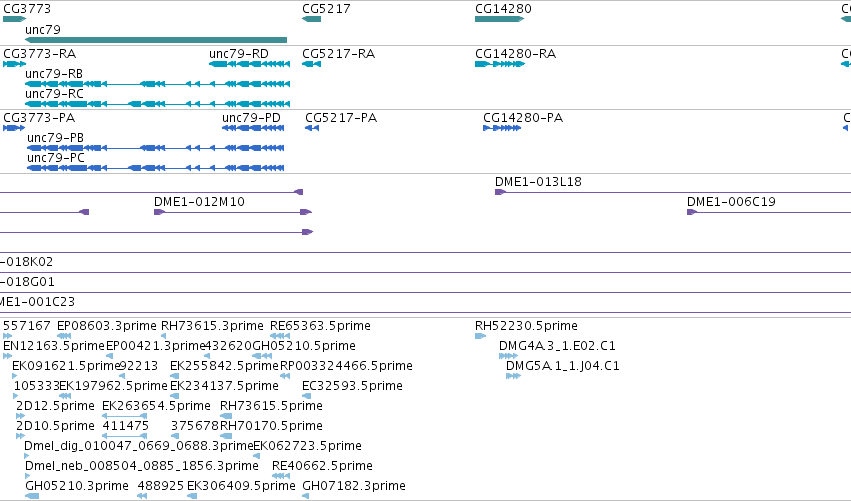Viewport: 851px width, 501px height.
Task: Open the EK197962.5prime EST label
Action: click(x=113, y=386)
